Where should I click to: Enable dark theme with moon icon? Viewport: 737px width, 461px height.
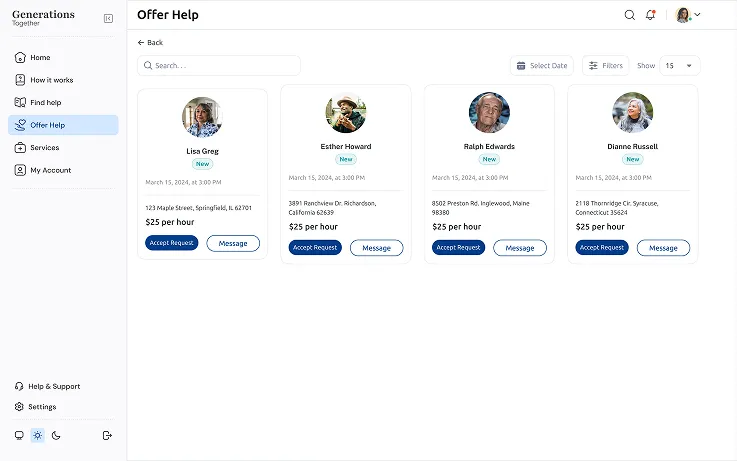56,435
